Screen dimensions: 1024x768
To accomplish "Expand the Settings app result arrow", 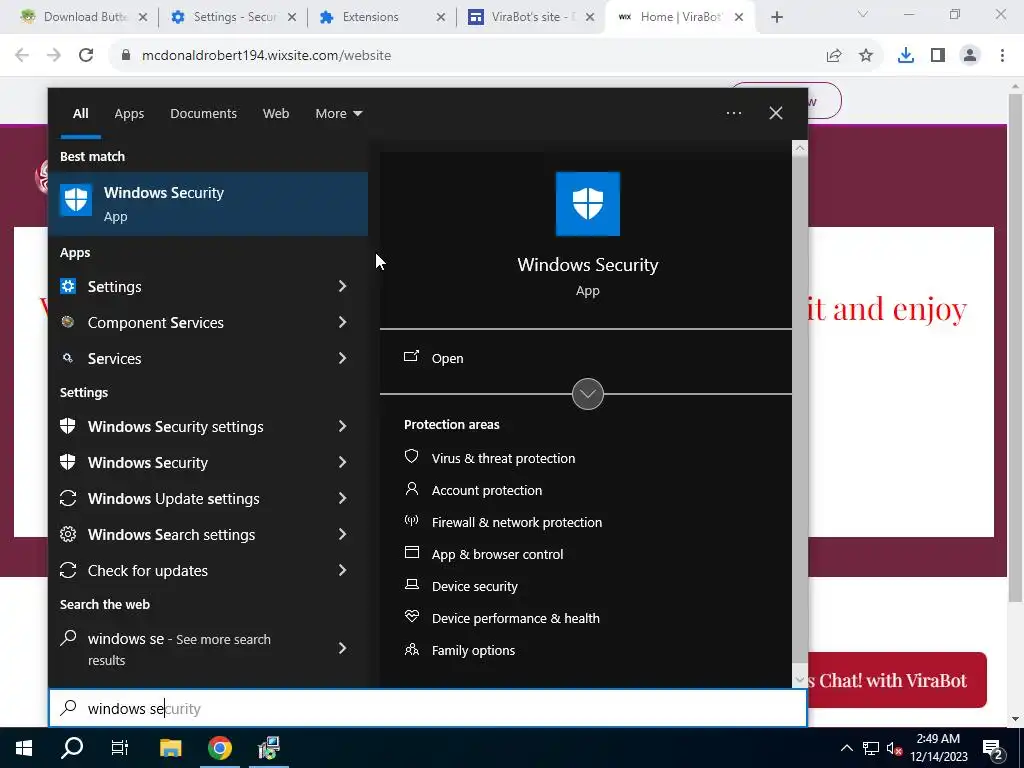I will (x=342, y=286).
